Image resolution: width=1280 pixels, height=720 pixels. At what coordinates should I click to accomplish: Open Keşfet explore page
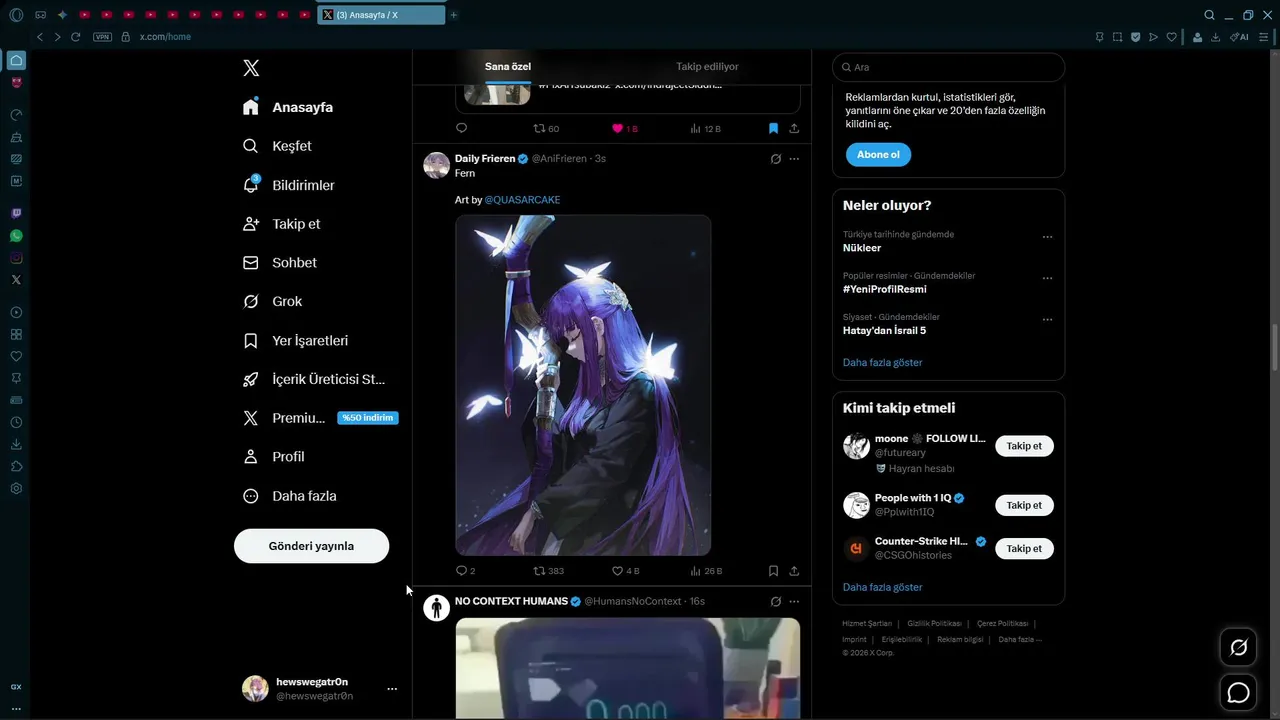pos(277,146)
